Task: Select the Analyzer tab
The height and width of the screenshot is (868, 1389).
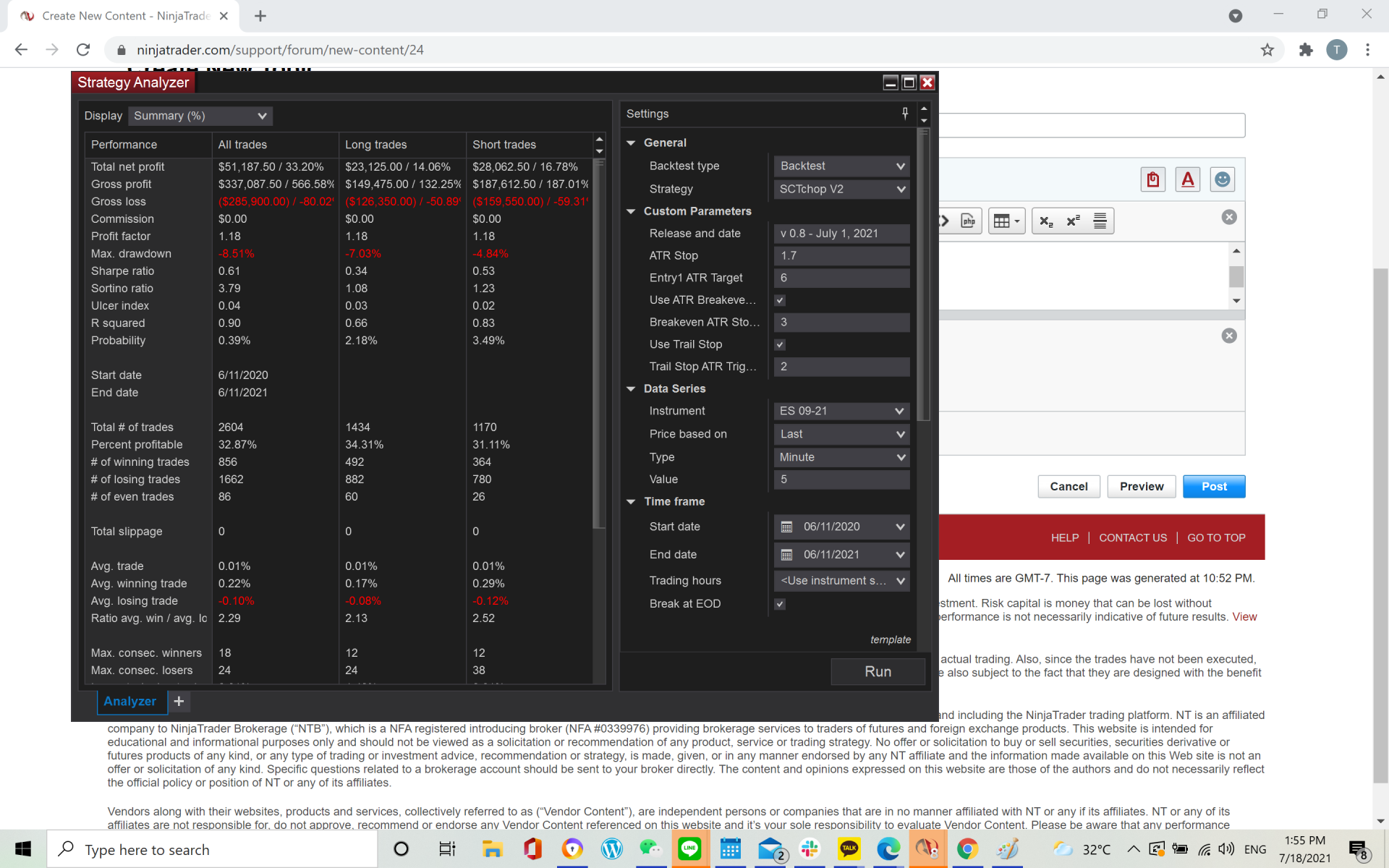Action: pos(129,701)
